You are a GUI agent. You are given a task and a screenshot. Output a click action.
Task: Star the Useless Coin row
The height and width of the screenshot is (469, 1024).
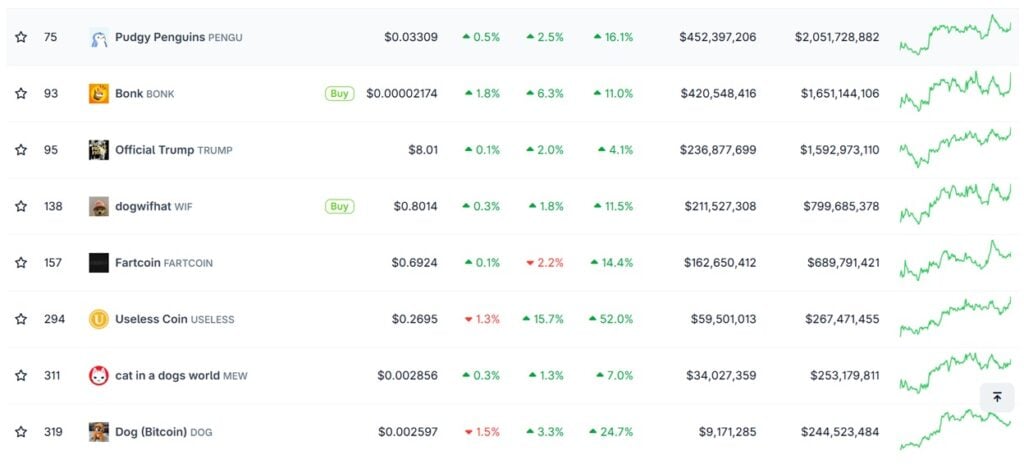coord(21,319)
